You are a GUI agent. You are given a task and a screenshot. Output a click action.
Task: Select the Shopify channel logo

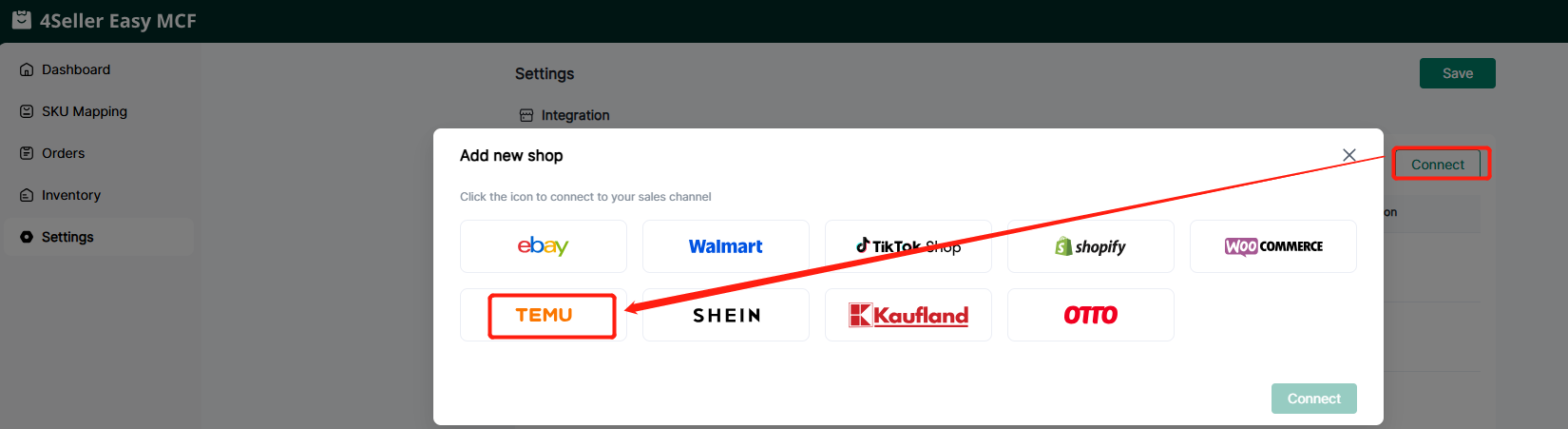coord(1090,246)
